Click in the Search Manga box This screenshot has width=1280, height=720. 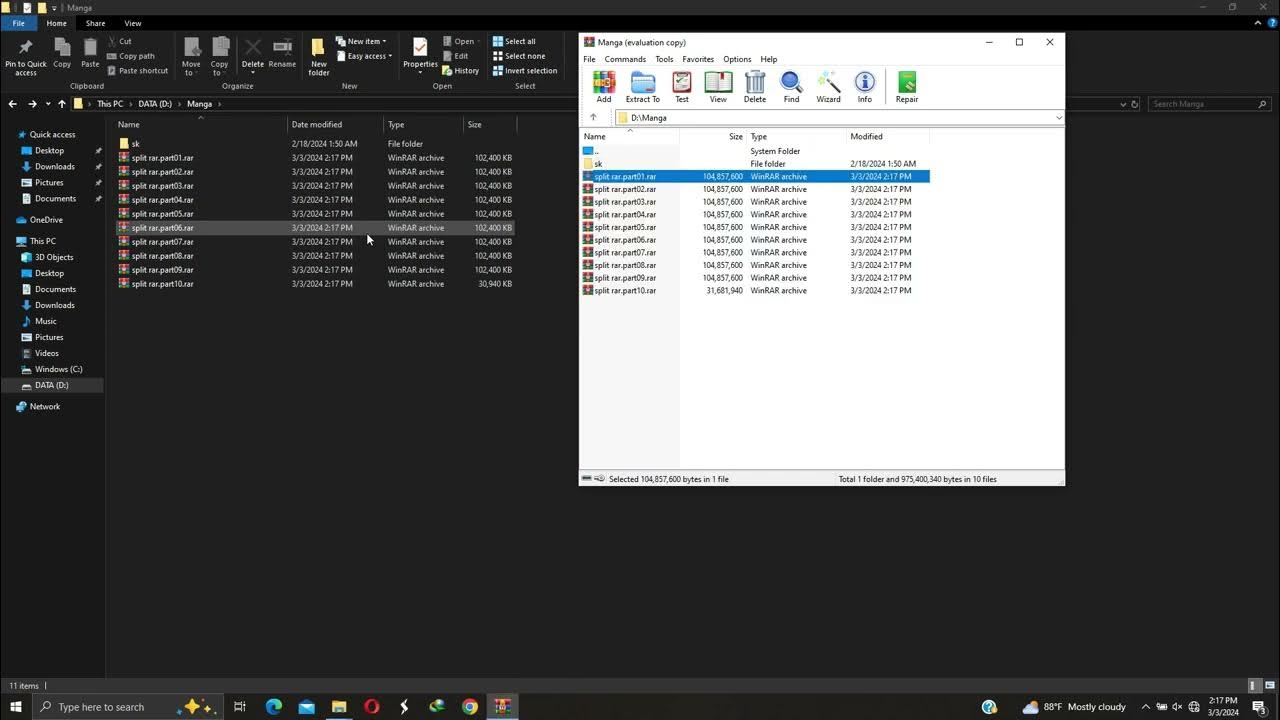1209,104
